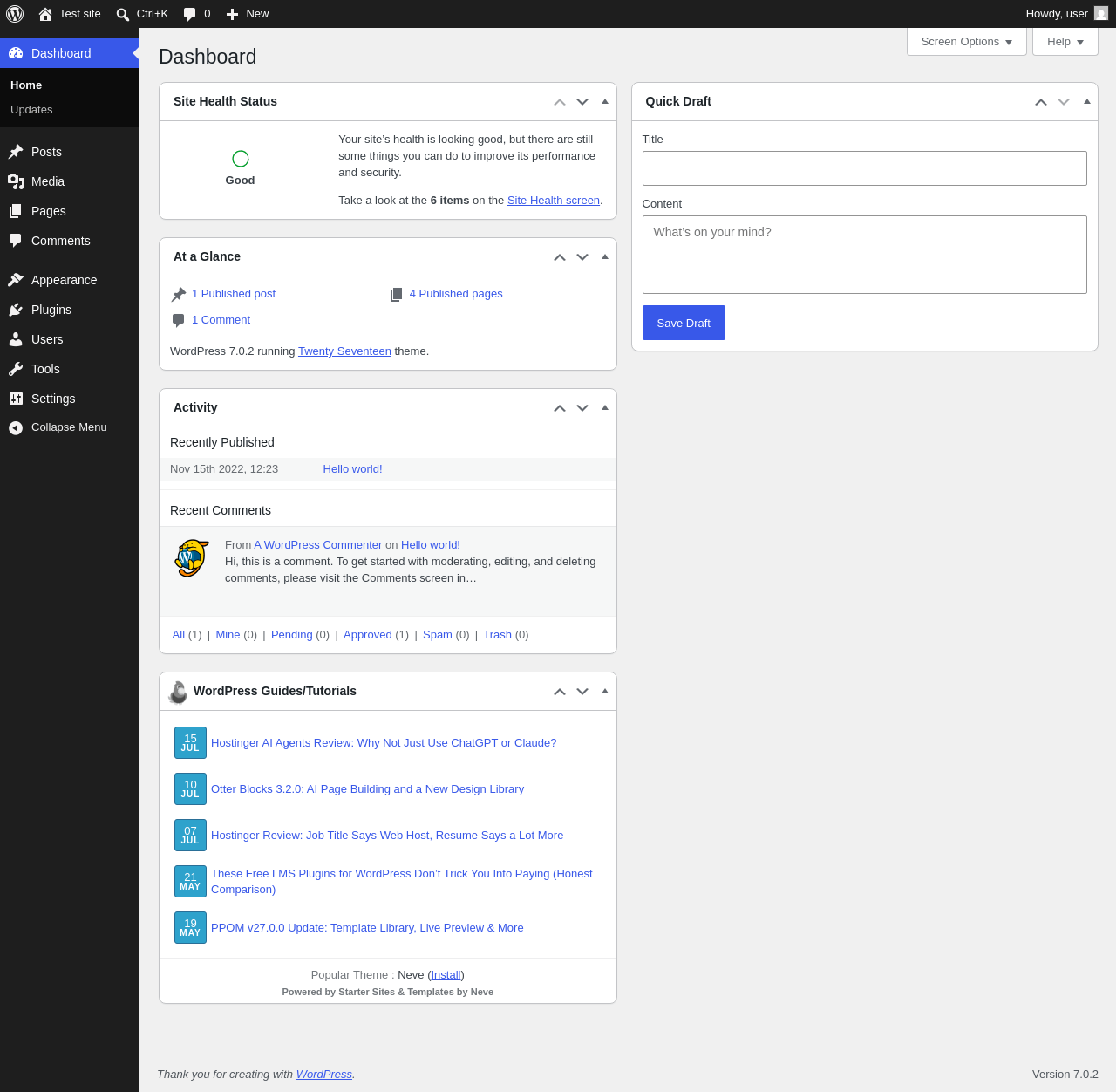The height and width of the screenshot is (1092, 1116).
Task: Focus the Quick Draft Title field
Action: [865, 168]
